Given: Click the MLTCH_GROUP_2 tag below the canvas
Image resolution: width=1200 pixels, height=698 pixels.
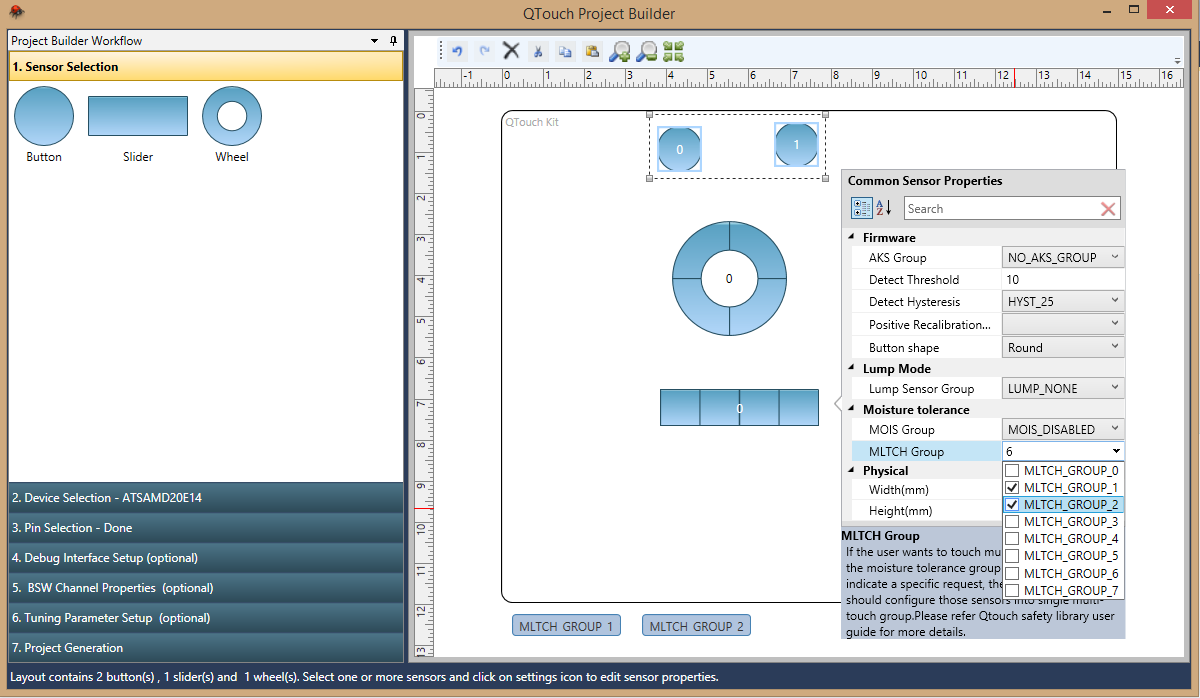Looking at the screenshot, I should pos(696,626).
